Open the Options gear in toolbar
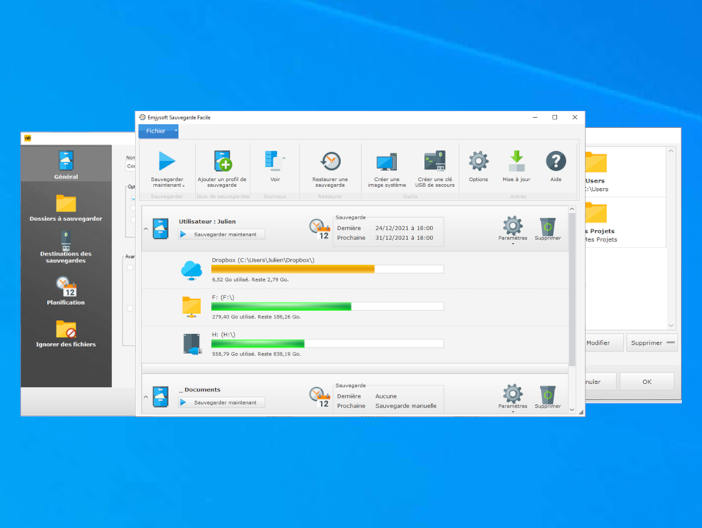 (478, 161)
